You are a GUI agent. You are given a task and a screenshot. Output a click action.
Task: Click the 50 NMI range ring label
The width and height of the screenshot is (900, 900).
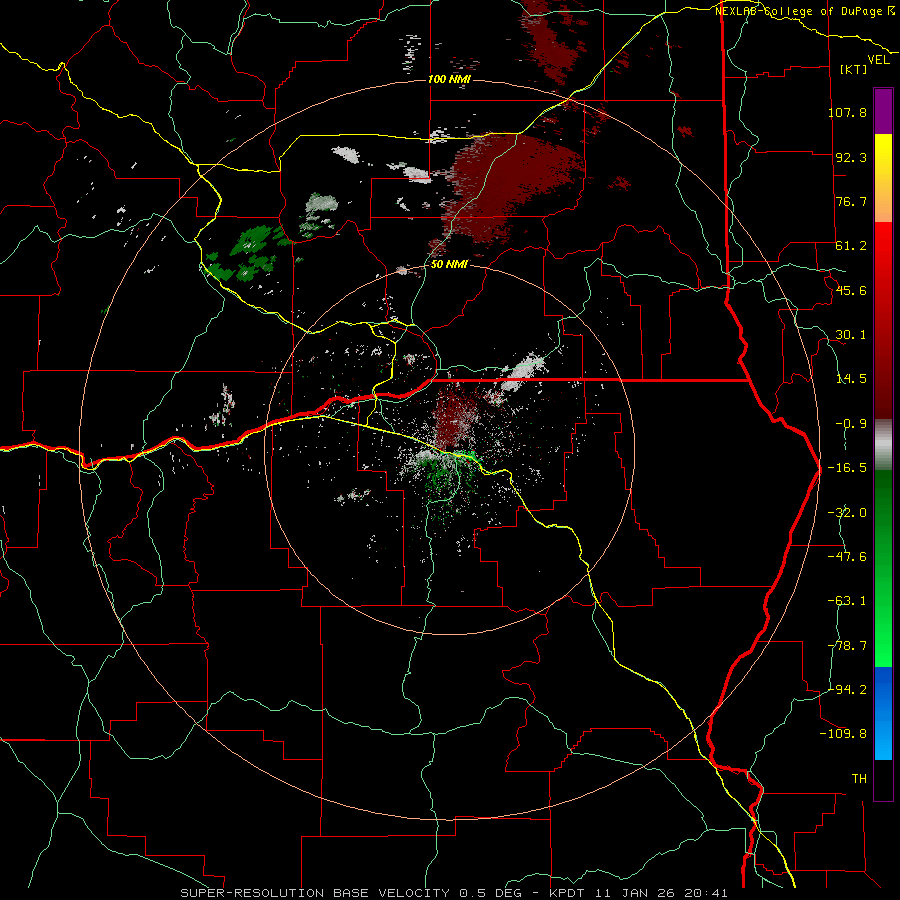click(x=449, y=265)
